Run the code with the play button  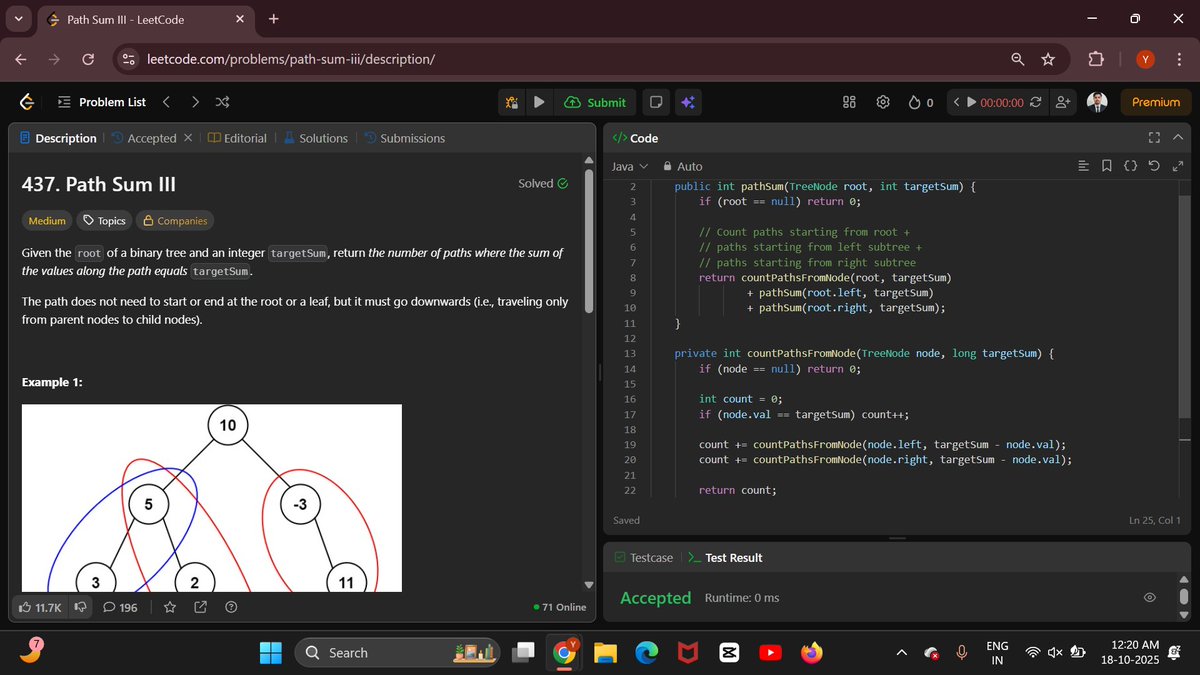tap(539, 102)
